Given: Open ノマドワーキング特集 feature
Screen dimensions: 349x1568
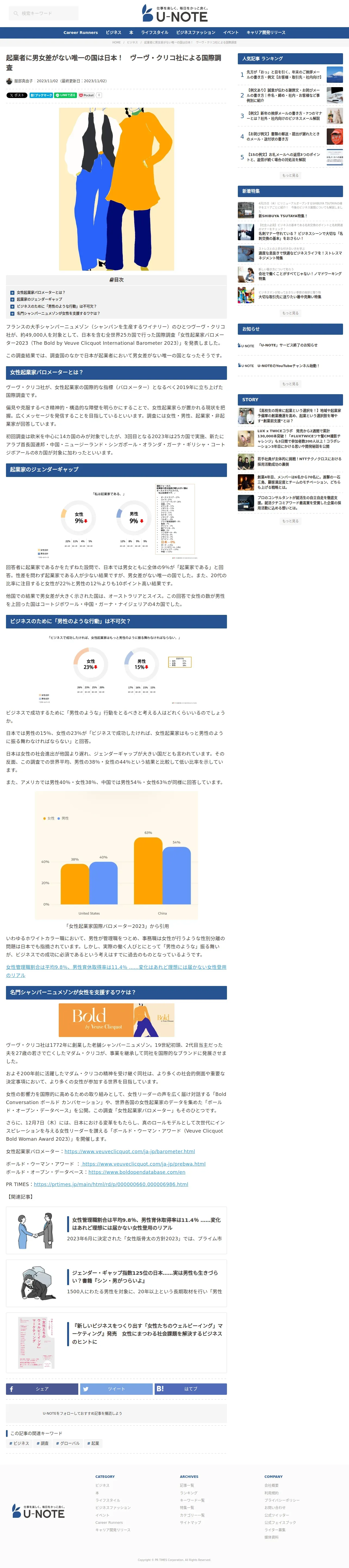Looking at the screenshot, I should point(300,276).
